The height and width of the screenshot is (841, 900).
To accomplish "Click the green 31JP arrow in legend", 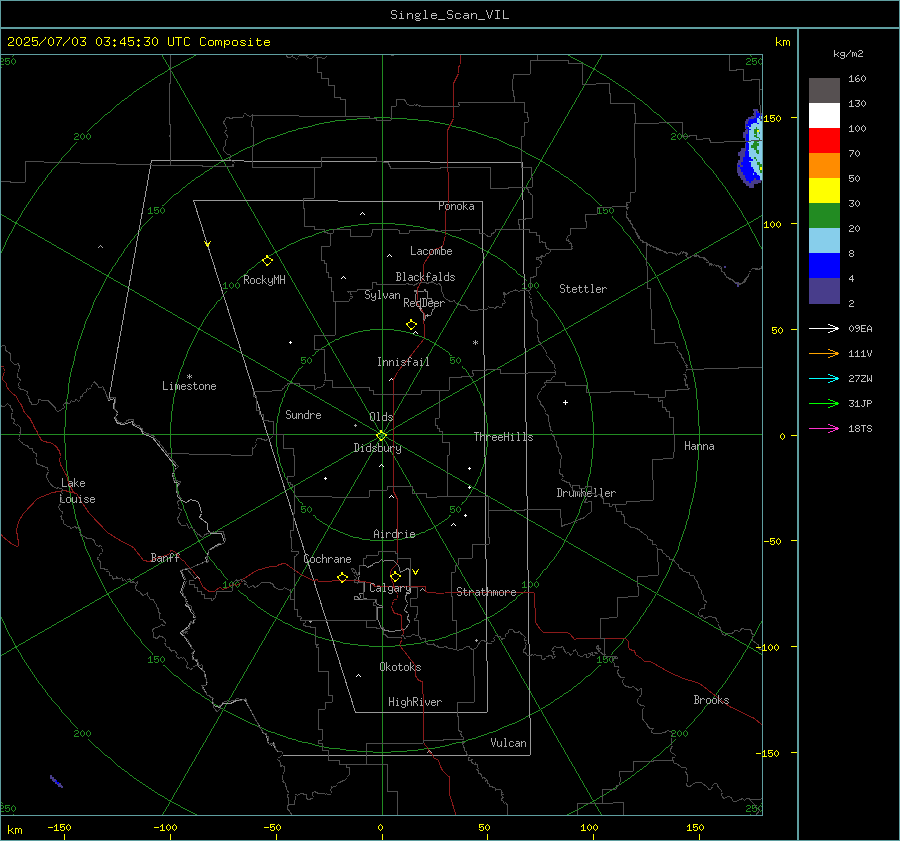I will pyautogui.click(x=824, y=404).
